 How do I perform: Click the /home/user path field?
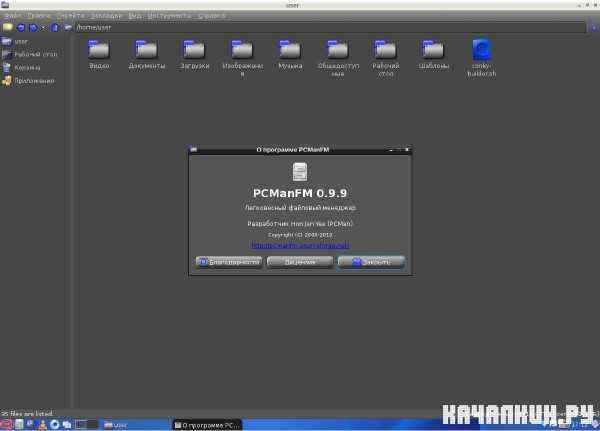(x=330, y=28)
